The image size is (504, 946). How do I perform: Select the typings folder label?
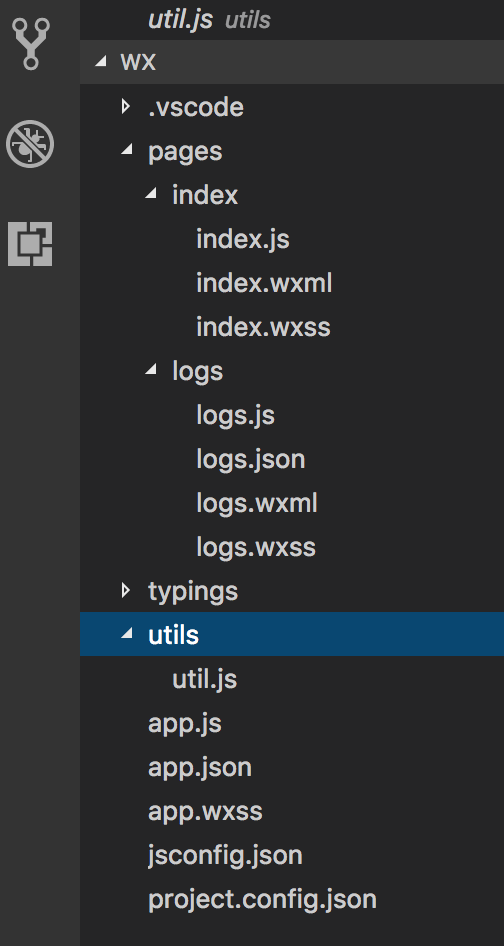tap(193, 592)
